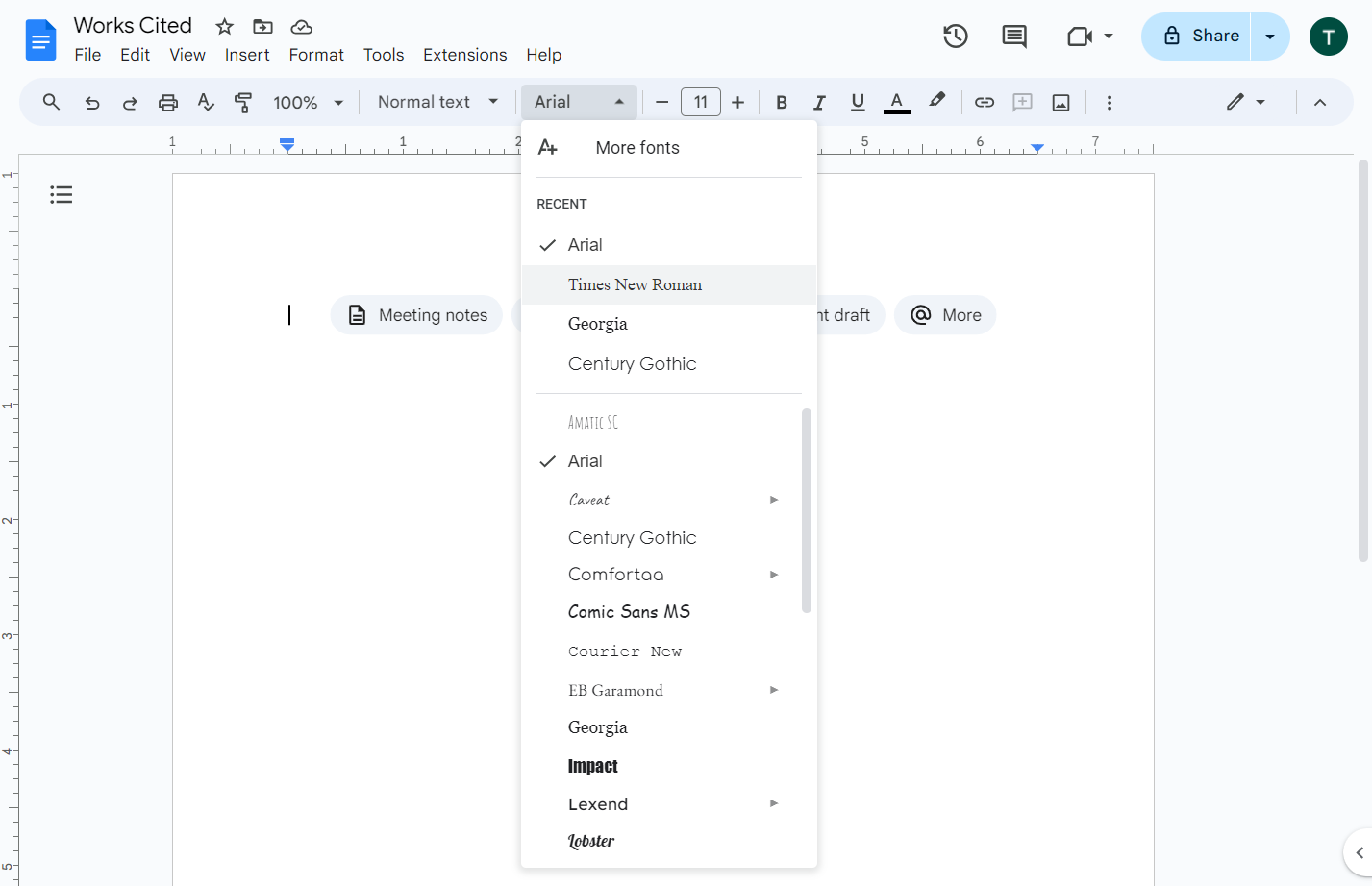Image resolution: width=1372 pixels, height=886 pixels.
Task: Click the font size field showing 11
Action: tap(701, 102)
